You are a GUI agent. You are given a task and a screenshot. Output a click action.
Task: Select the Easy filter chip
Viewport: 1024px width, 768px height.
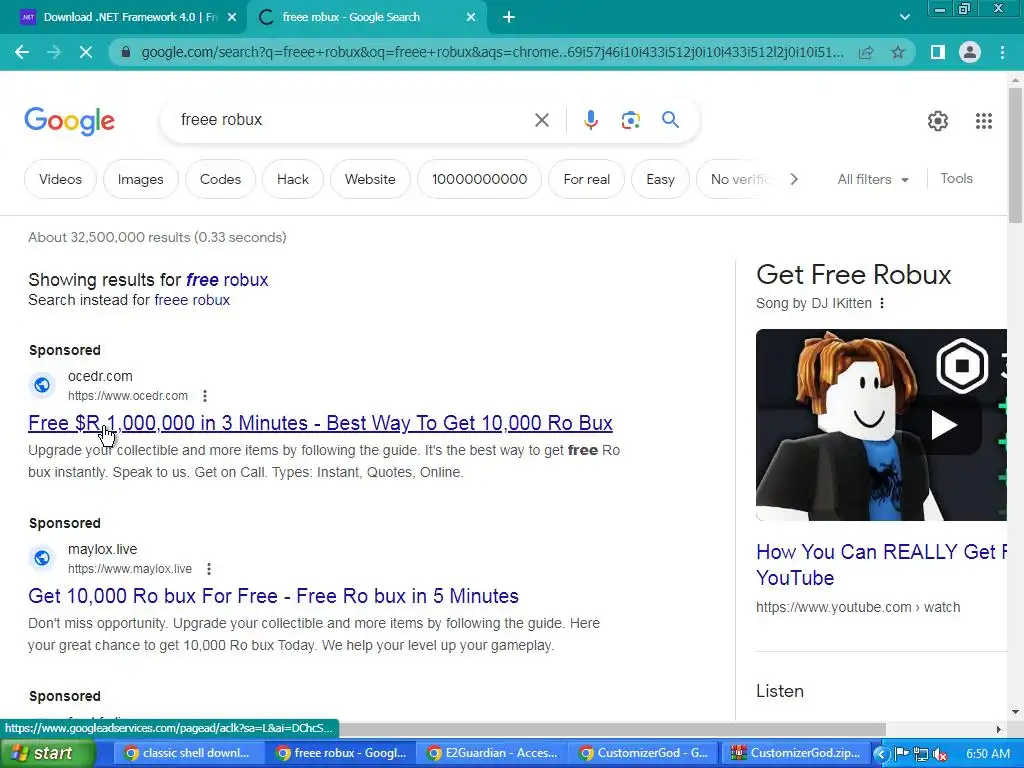[660, 179]
